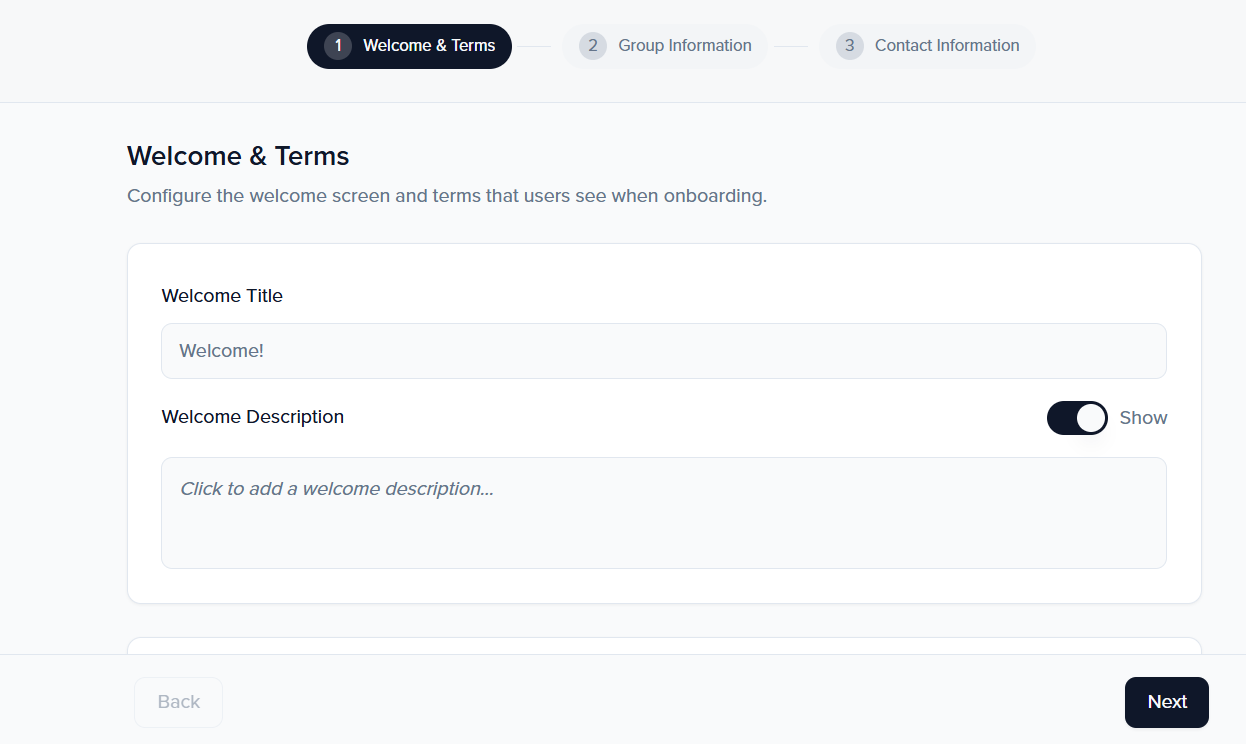The width and height of the screenshot is (1246, 744).
Task: Click the step 1 number circle
Action: [338, 46]
